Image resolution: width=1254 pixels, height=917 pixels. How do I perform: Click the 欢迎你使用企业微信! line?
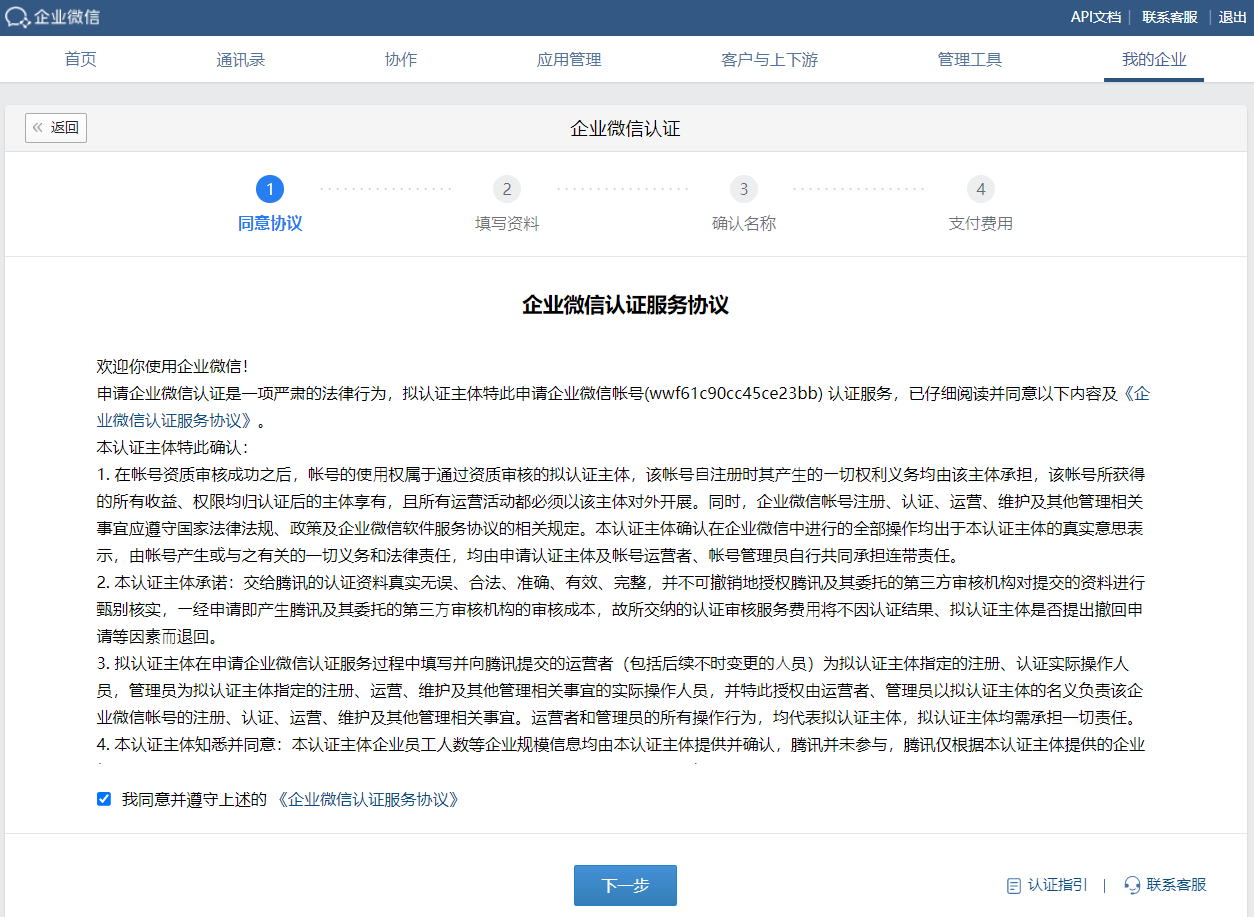click(x=172, y=366)
